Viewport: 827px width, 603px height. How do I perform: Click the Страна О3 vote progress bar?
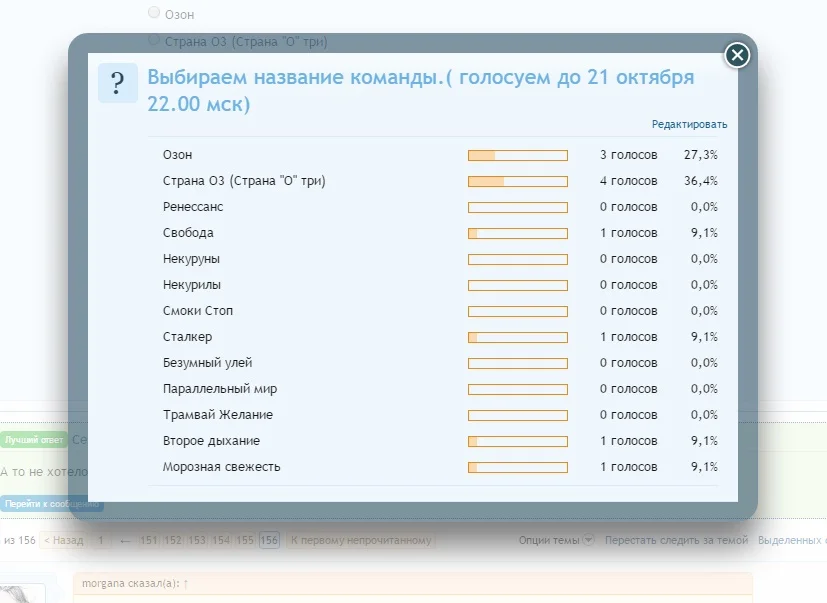[x=518, y=181]
